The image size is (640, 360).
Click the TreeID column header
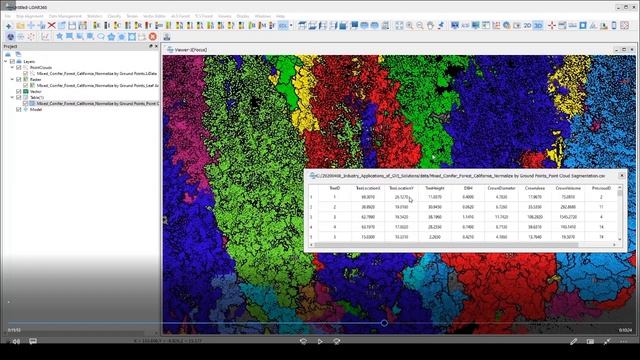coord(334,188)
